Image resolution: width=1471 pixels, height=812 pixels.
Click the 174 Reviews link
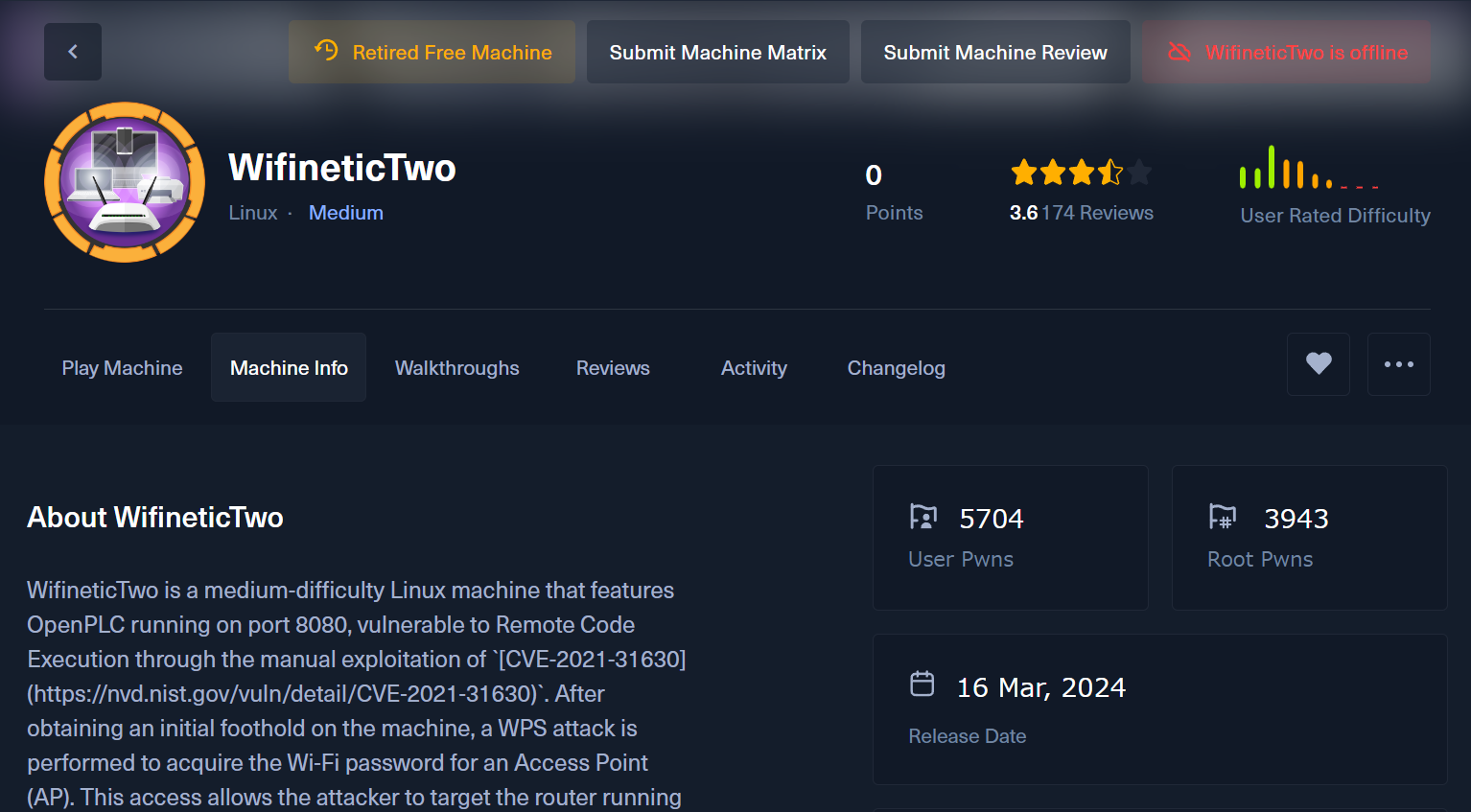click(1098, 213)
